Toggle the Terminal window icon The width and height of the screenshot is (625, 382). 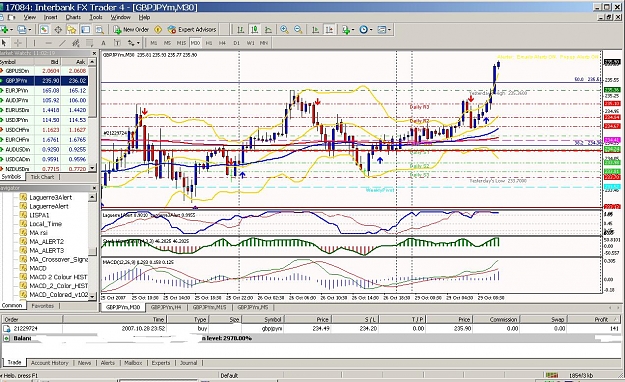tap(85, 30)
